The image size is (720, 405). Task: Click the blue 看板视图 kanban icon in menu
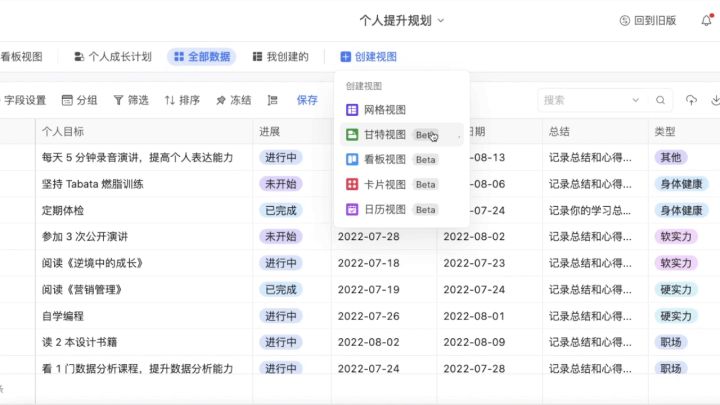352,160
